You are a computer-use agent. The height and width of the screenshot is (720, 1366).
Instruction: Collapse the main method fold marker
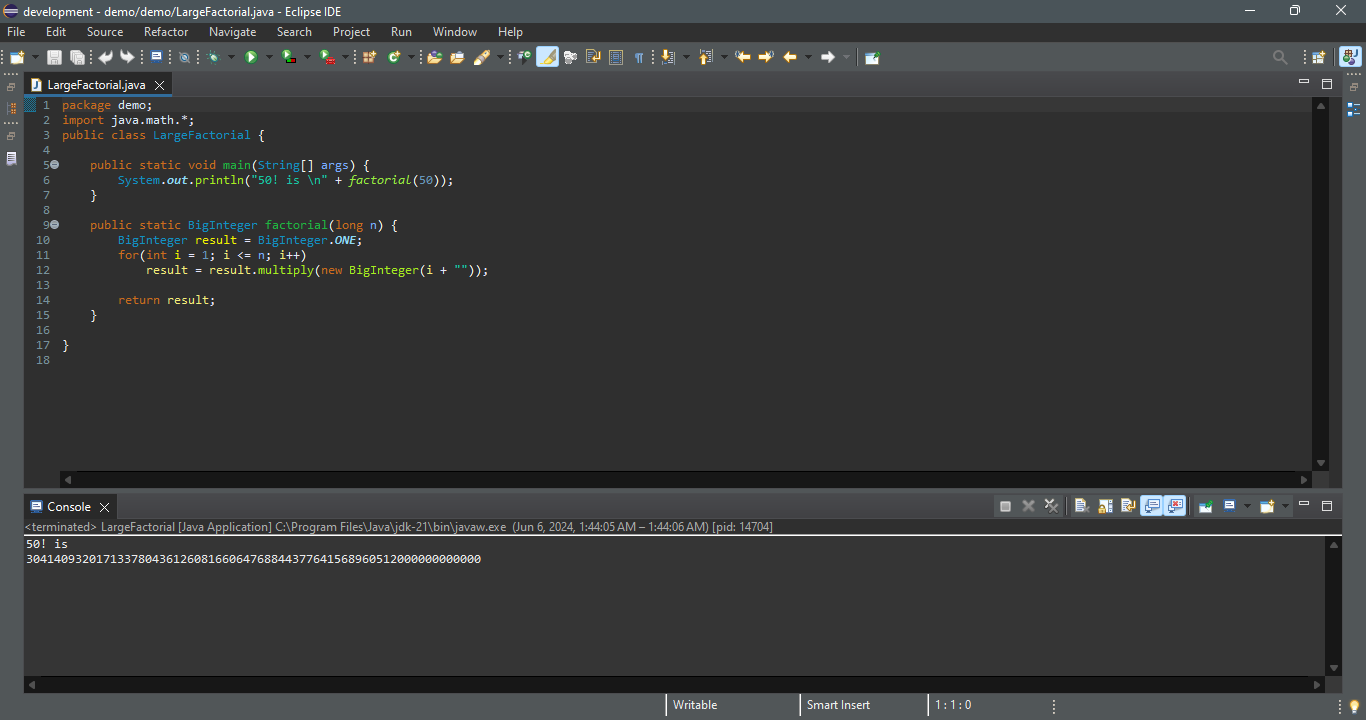(x=55, y=165)
